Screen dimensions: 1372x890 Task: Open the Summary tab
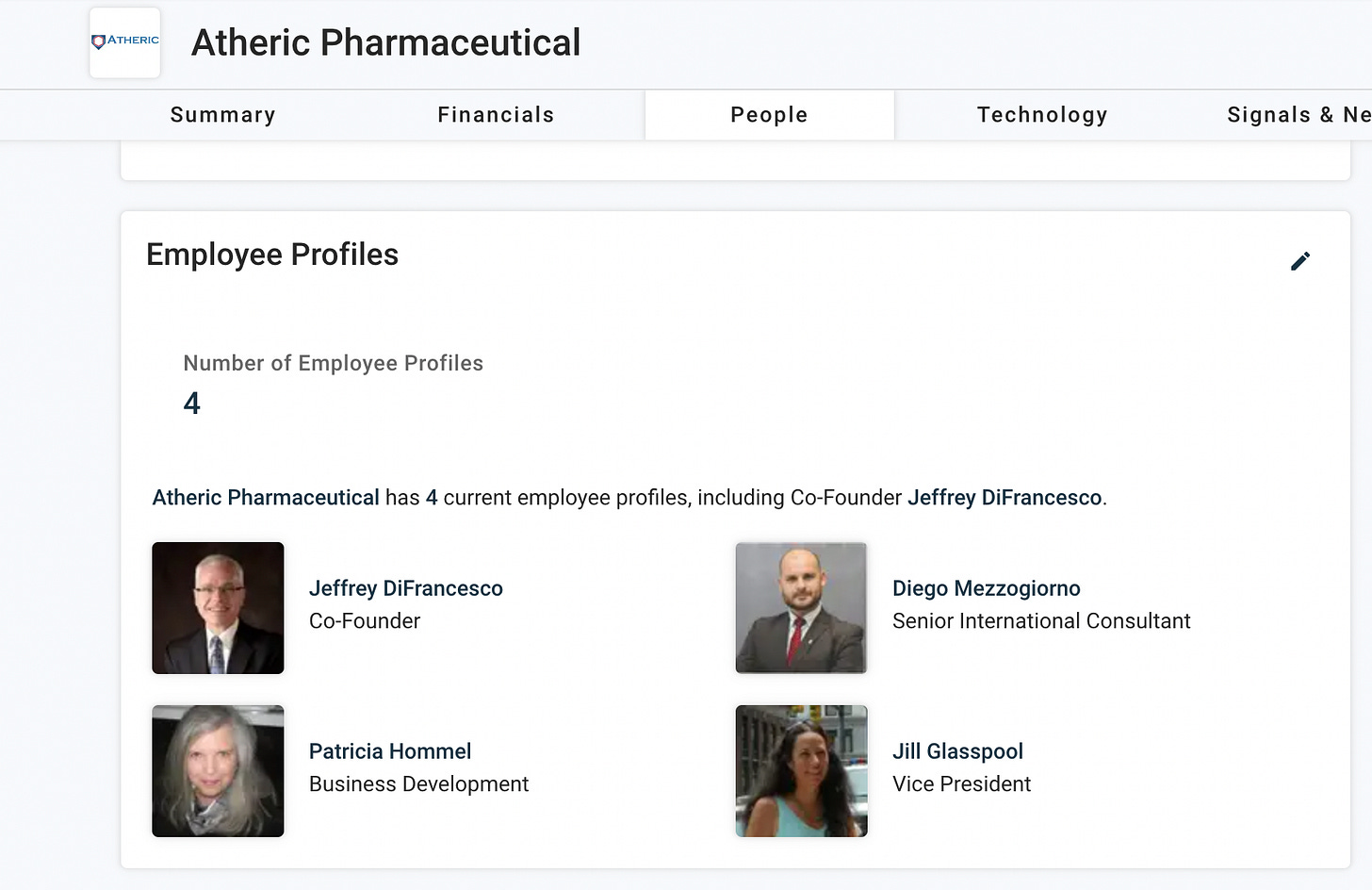(222, 115)
